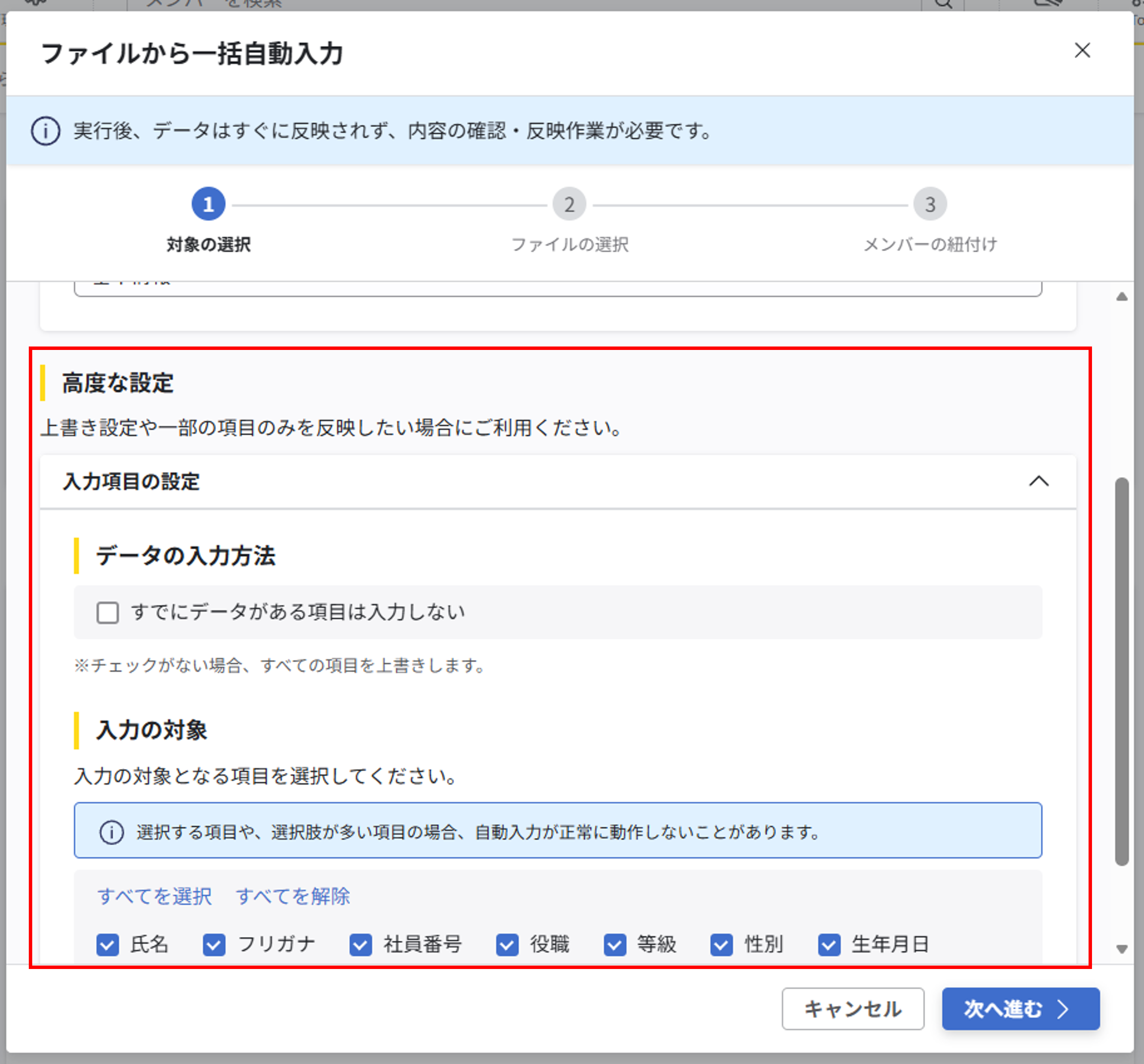Click the scroll up arrow of the dialog
The height and width of the screenshot is (1064, 1144).
1122,297
